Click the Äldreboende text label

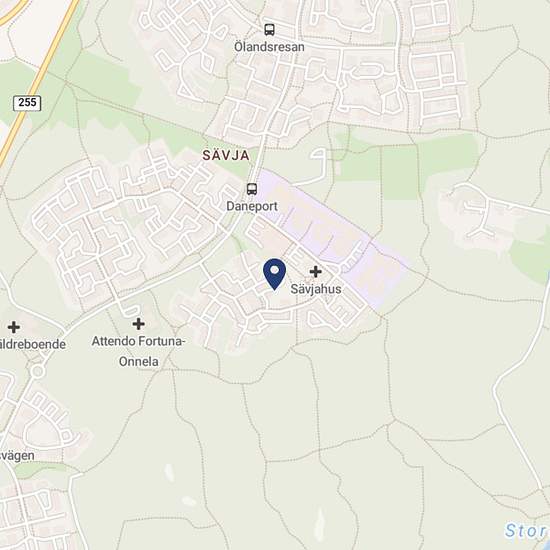pyautogui.click(x=33, y=344)
